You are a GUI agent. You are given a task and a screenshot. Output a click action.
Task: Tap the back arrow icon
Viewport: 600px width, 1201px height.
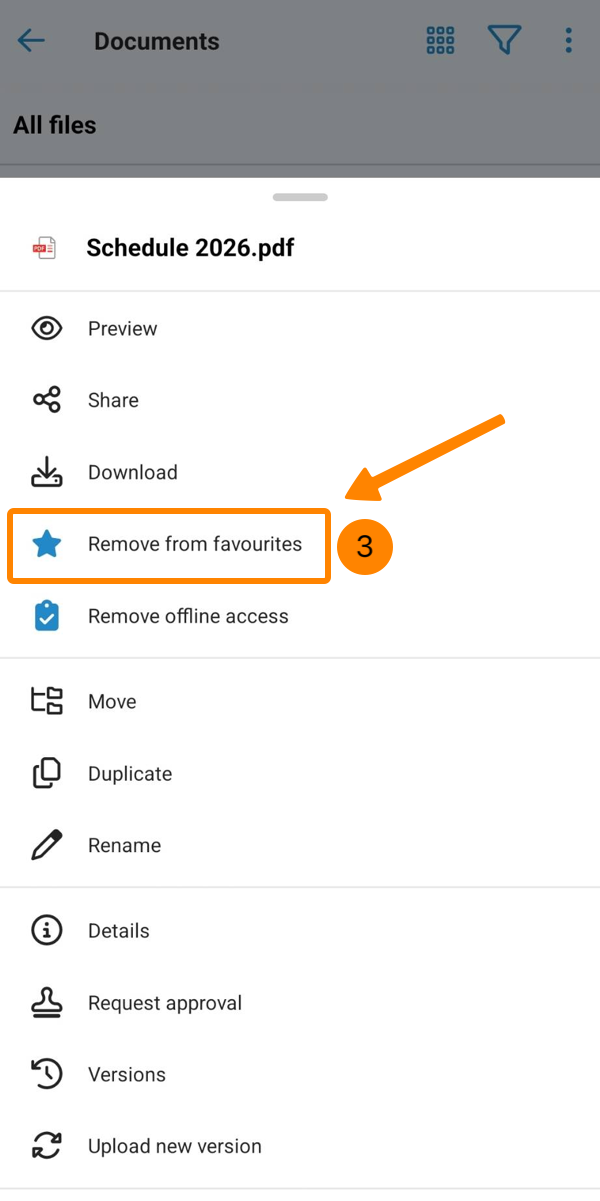(31, 41)
